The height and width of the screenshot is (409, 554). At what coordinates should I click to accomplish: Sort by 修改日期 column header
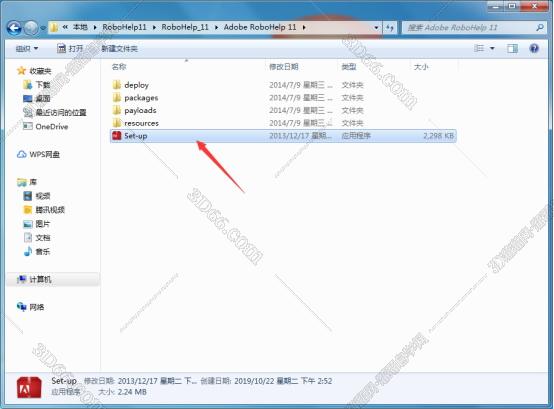click(x=283, y=66)
